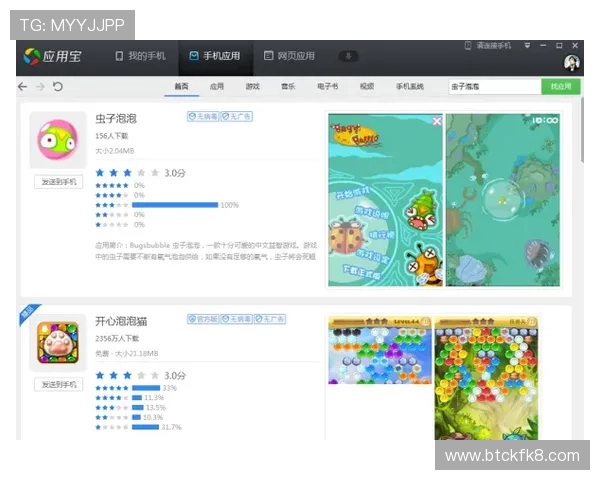Open the Bugs Bubble menu screenshot

click(x=385, y=200)
